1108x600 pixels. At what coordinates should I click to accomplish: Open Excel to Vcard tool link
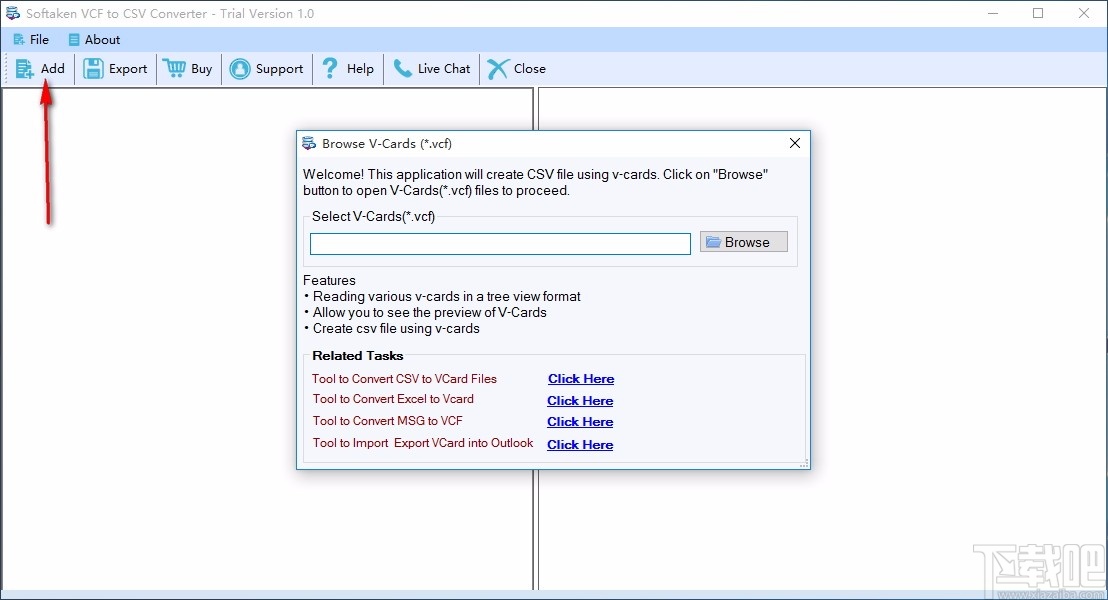pyautogui.click(x=580, y=400)
